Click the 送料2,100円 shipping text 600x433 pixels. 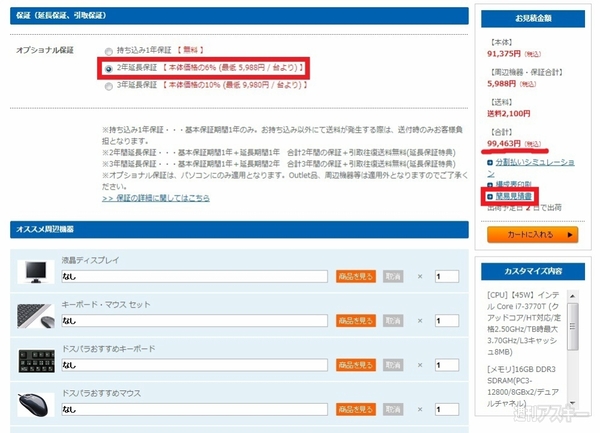point(509,114)
